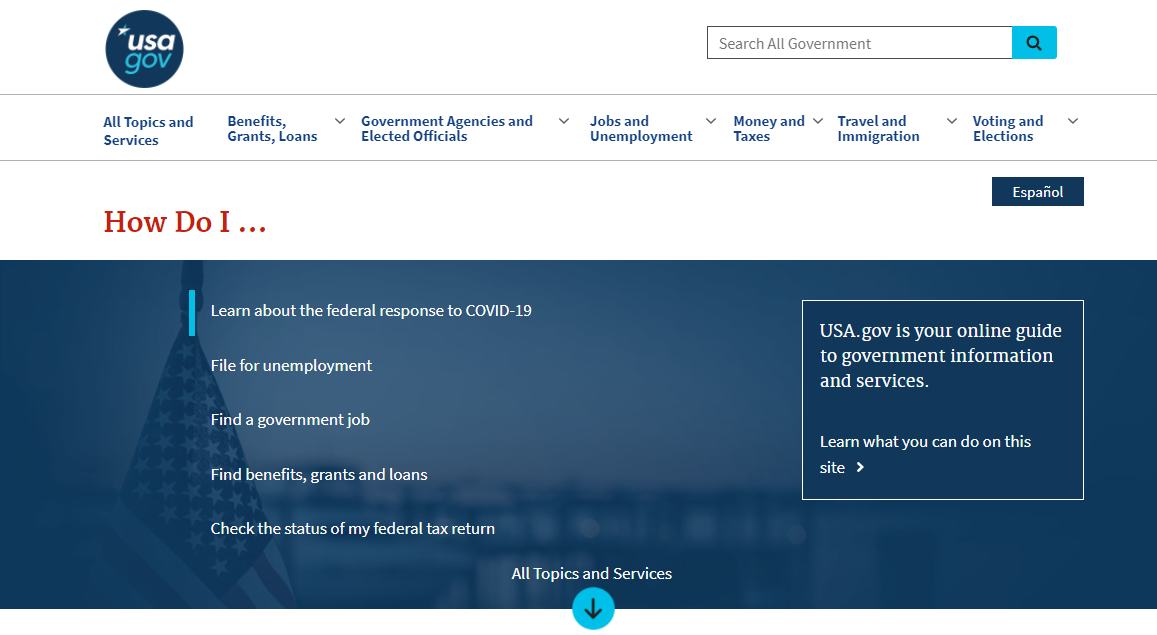Open 'Learn about the federal response to COVID-19'
Viewport: 1157px width, 635px height.
[370, 310]
